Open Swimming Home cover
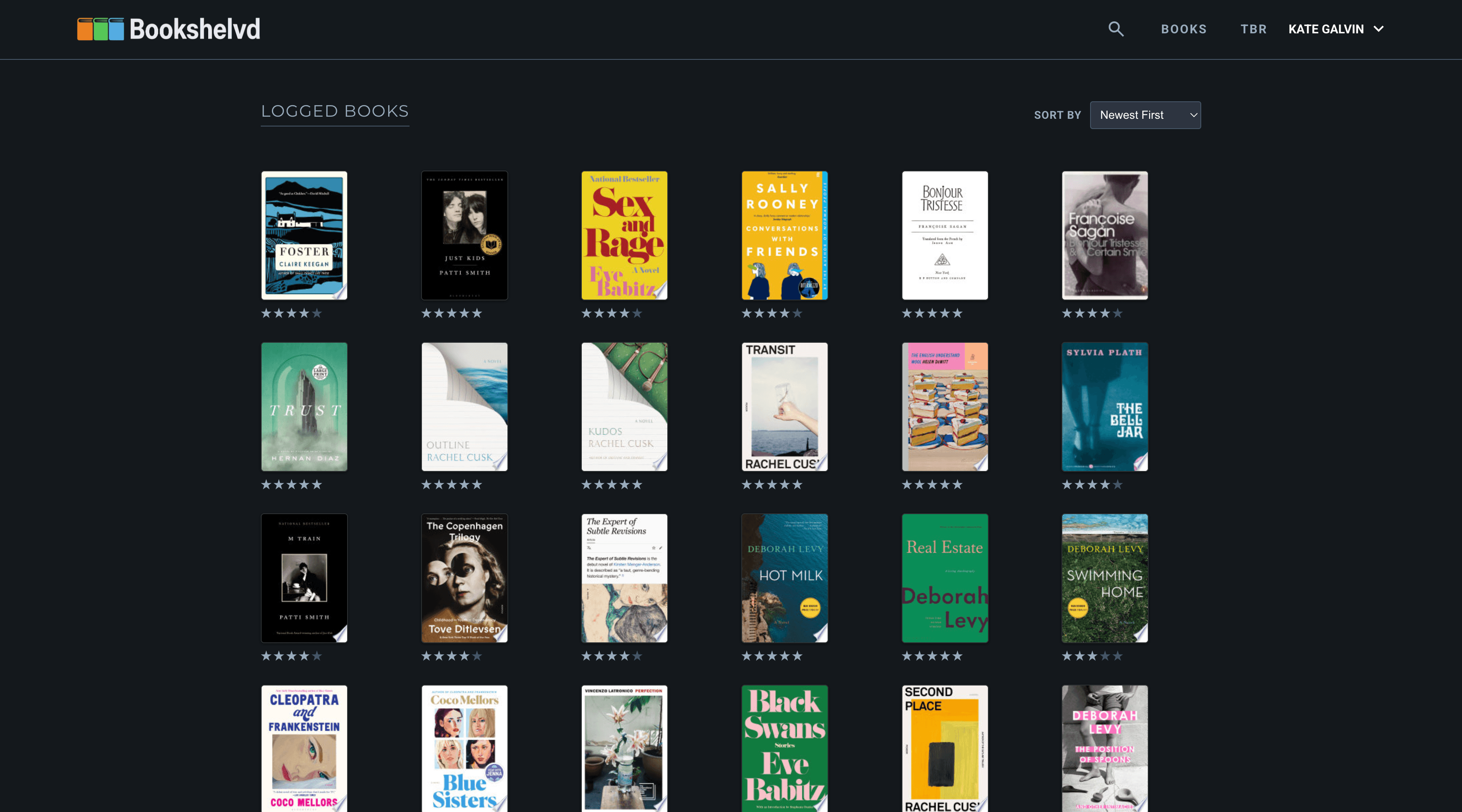The image size is (1462, 812). pyautogui.click(x=1105, y=578)
